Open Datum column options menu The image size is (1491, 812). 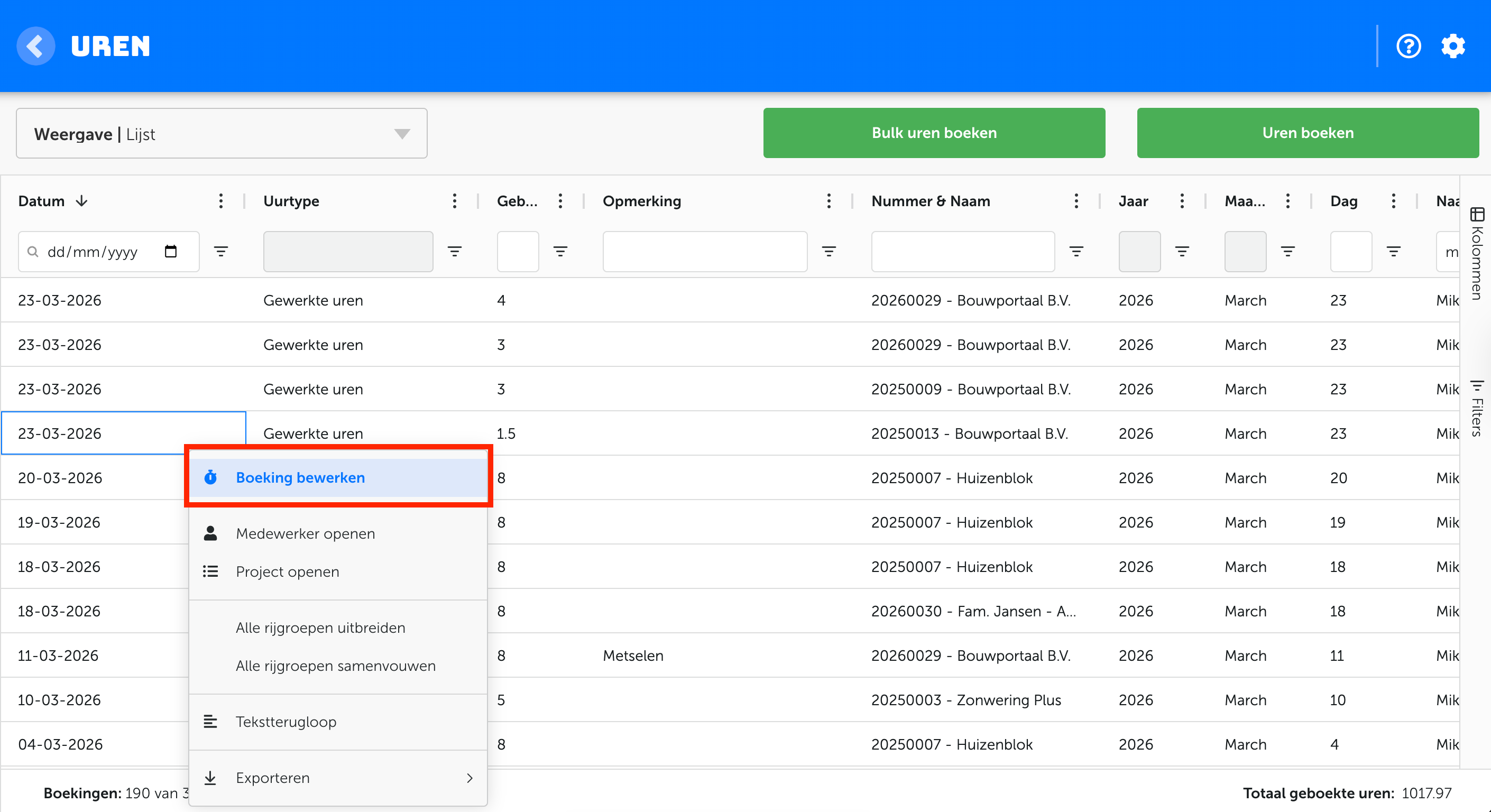(x=220, y=201)
